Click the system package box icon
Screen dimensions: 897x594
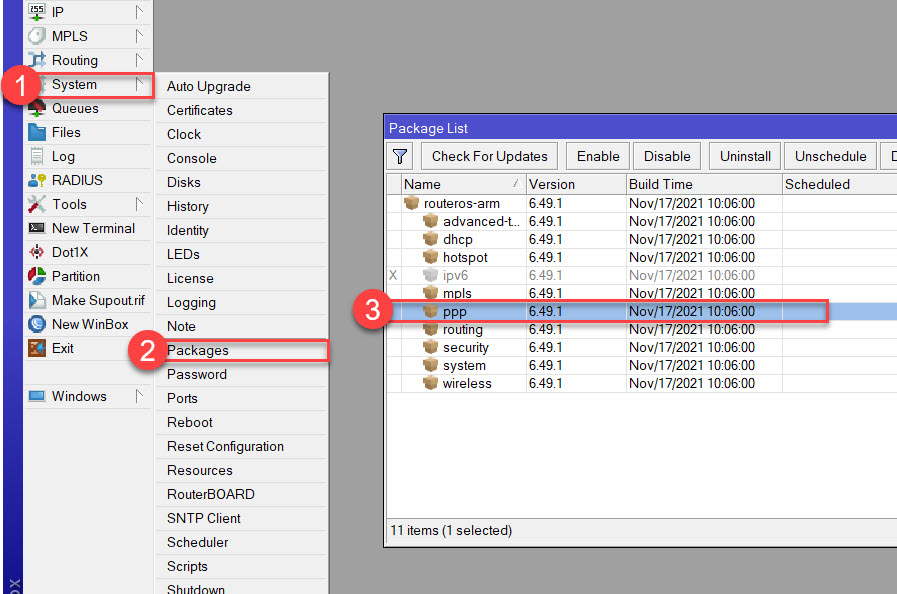click(430, 365)
